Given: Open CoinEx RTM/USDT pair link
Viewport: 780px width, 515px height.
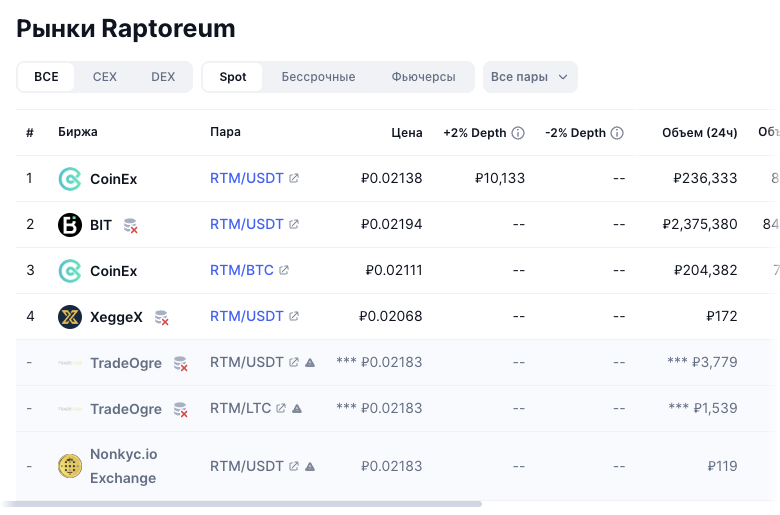Looking at the screenshot, I should 247,178.
